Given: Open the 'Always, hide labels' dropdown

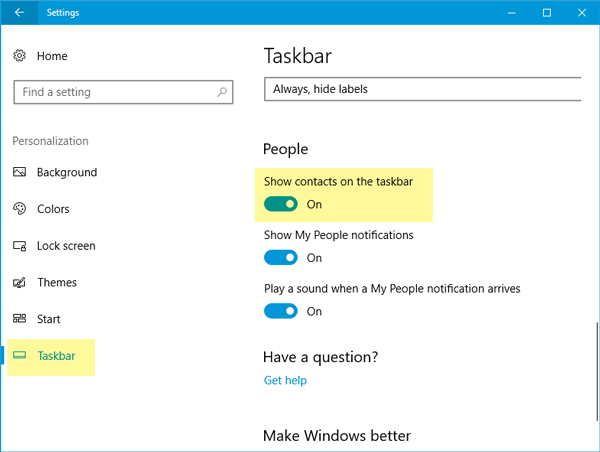Looking at the screenshot, I should point(422,89).
